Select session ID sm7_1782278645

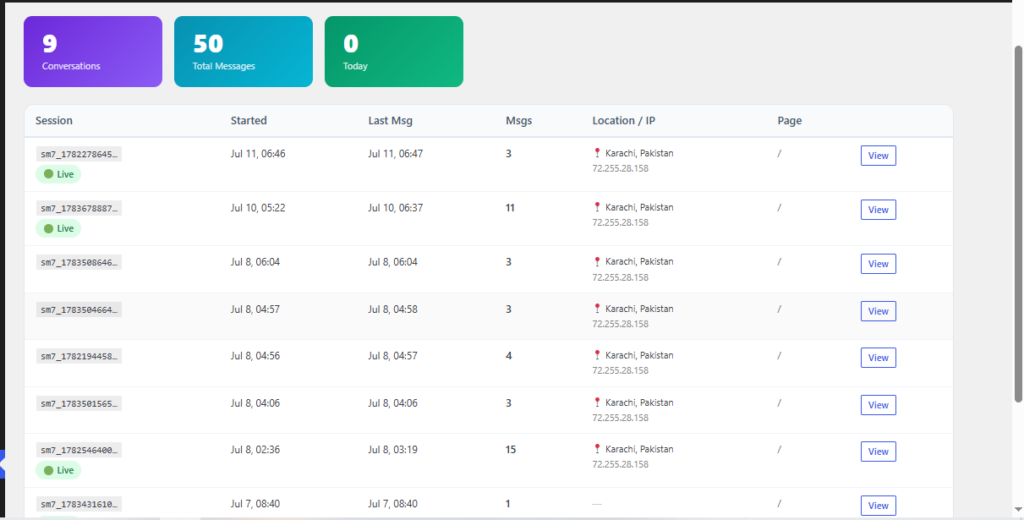[79, 154]
